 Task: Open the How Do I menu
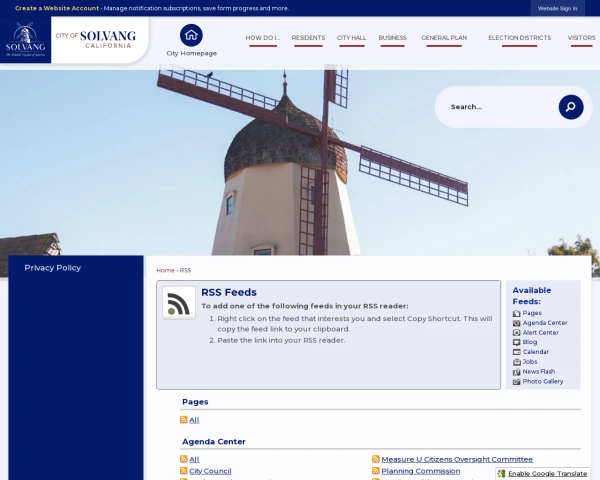pyautogui.click(x=263, y=38)
